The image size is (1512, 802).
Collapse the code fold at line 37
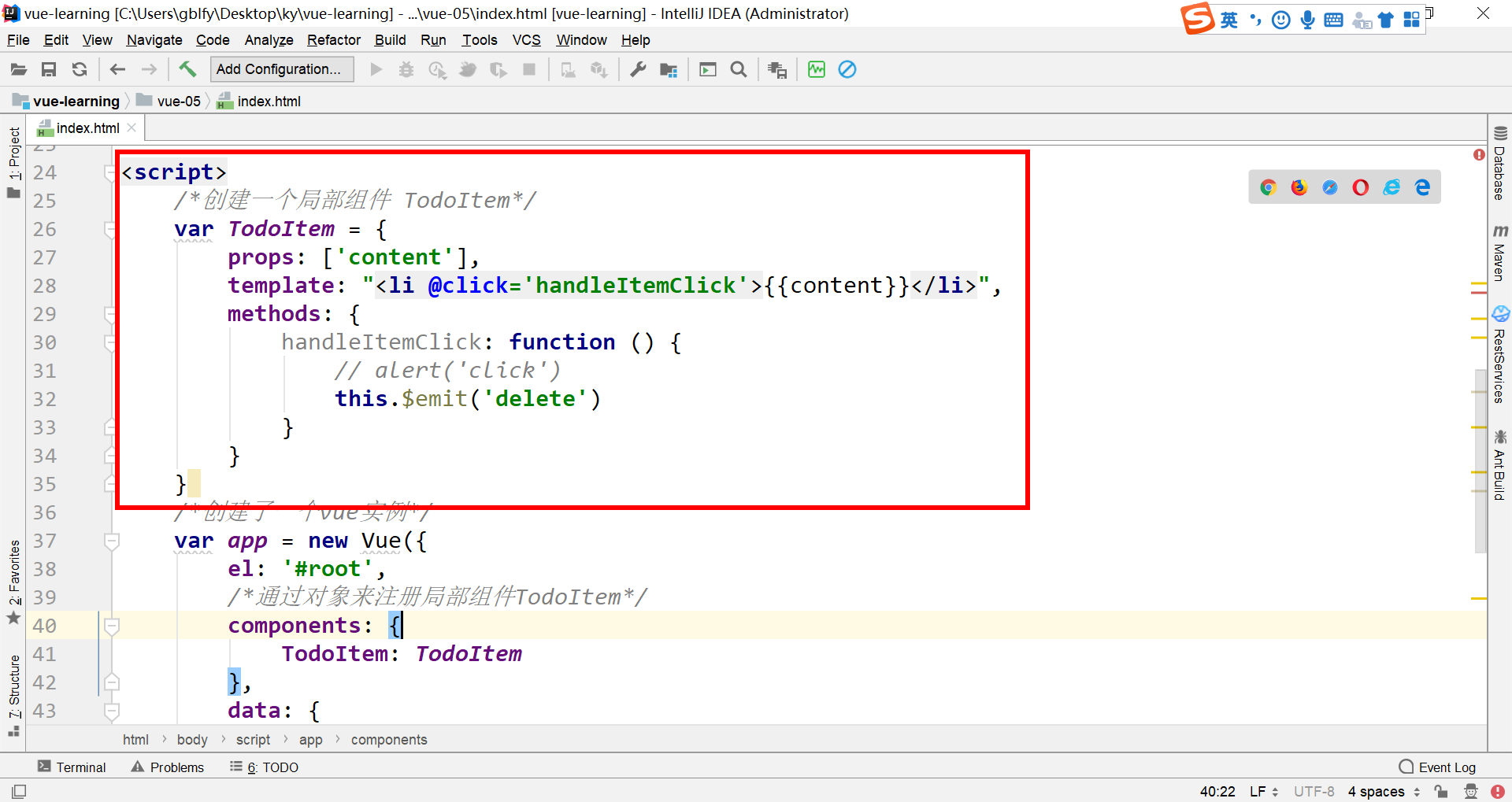tap(111, 541)
